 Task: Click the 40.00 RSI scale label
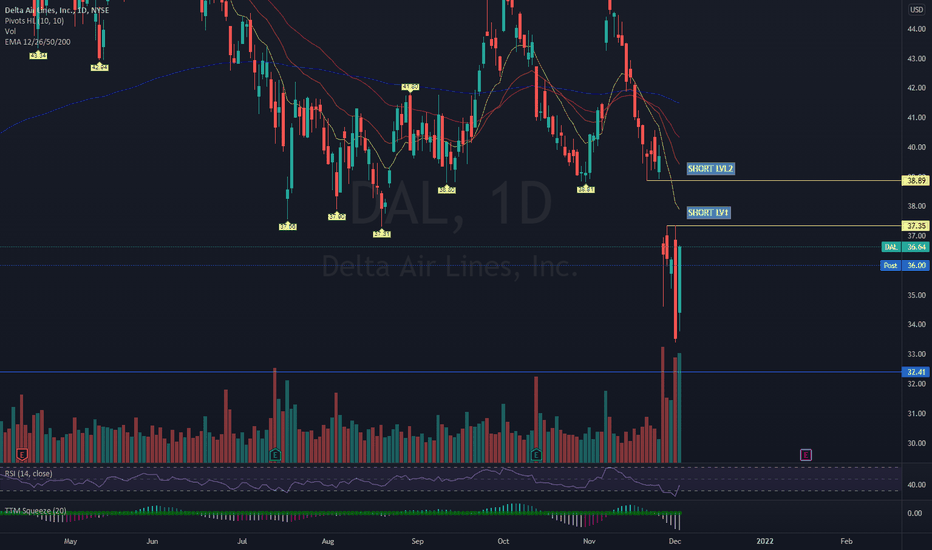916,485
